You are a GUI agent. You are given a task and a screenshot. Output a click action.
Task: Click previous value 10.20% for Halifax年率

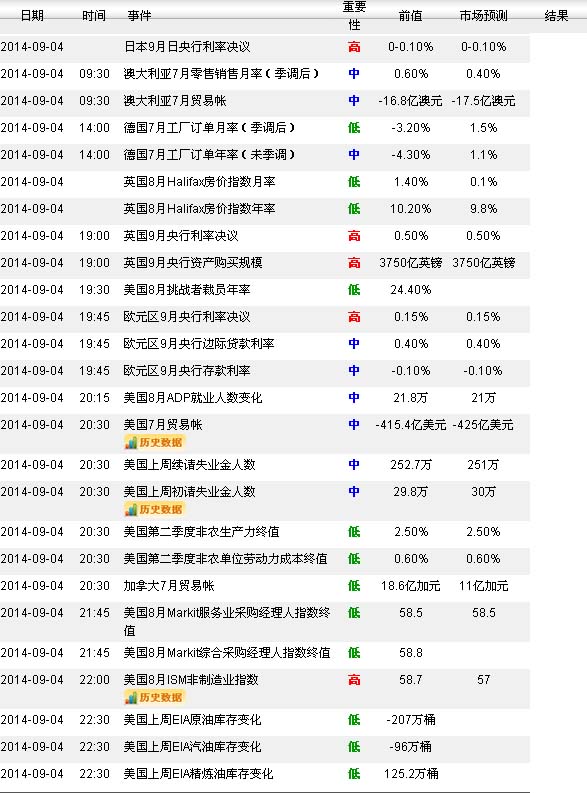pos(410,209)
